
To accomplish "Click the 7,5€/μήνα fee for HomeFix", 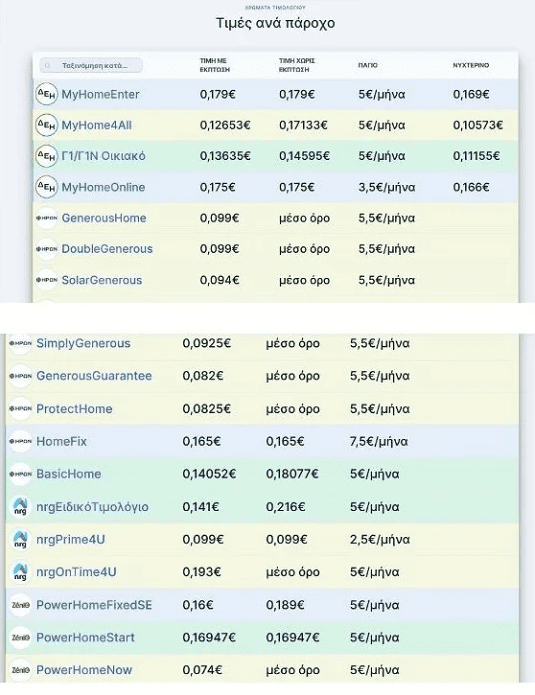I will (x=379, y=441).
